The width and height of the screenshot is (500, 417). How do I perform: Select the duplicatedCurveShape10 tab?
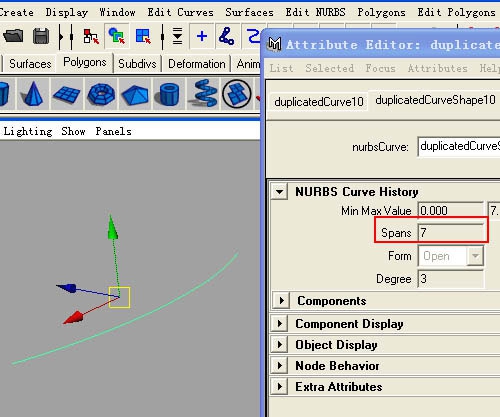(x=435, y=100)
